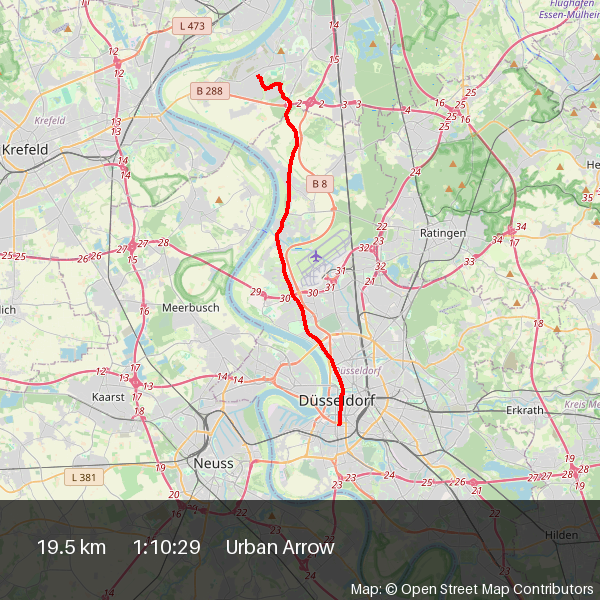The height and width of the screenshot is (600, 600).
Task: Select the Ratingen town label
Action: pos(443,233)
